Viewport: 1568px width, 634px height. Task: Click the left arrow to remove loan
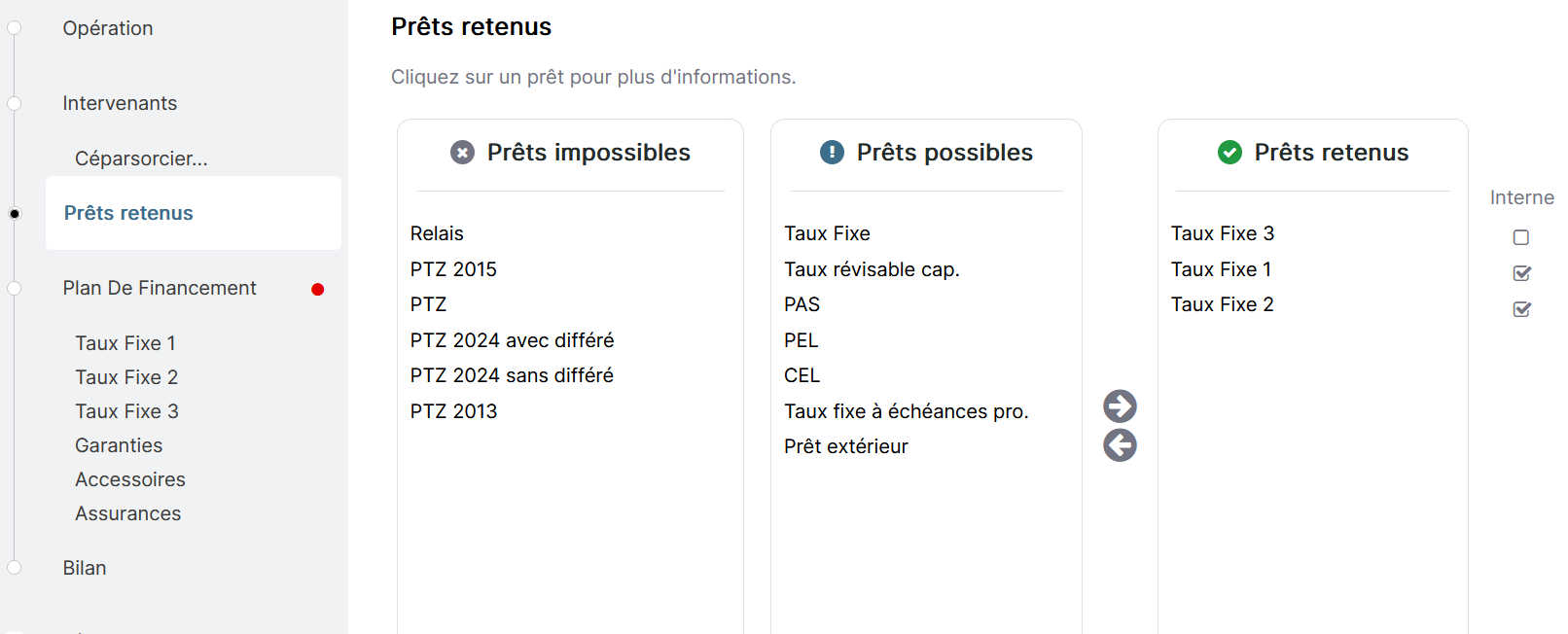coord(1120,445)
